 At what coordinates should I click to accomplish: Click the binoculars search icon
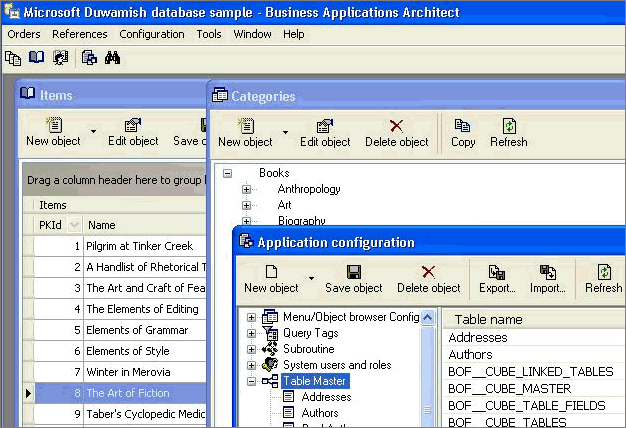coord(113,58)
